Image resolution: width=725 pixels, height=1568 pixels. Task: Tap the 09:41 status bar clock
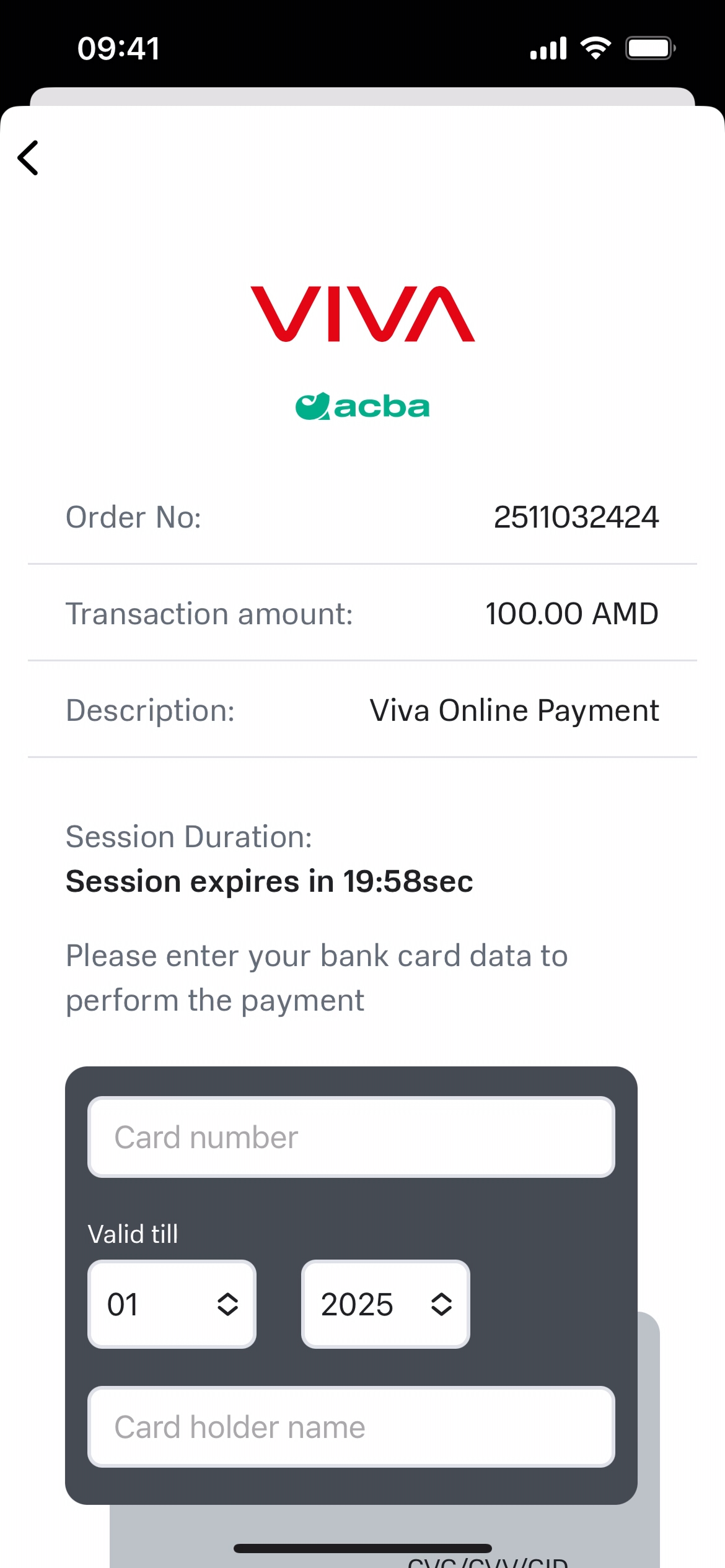(119, 48)
